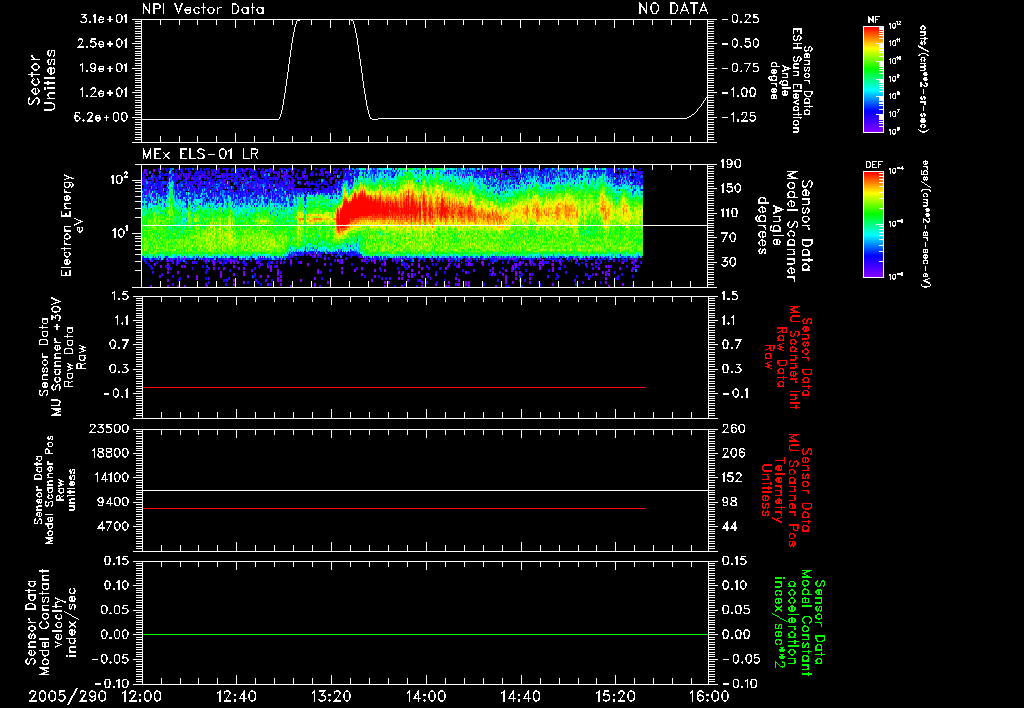The width and height of the screenshot is (1024, 708).
Task: Click the '-1.00' Sun elevation axis value
Action: 741,93
